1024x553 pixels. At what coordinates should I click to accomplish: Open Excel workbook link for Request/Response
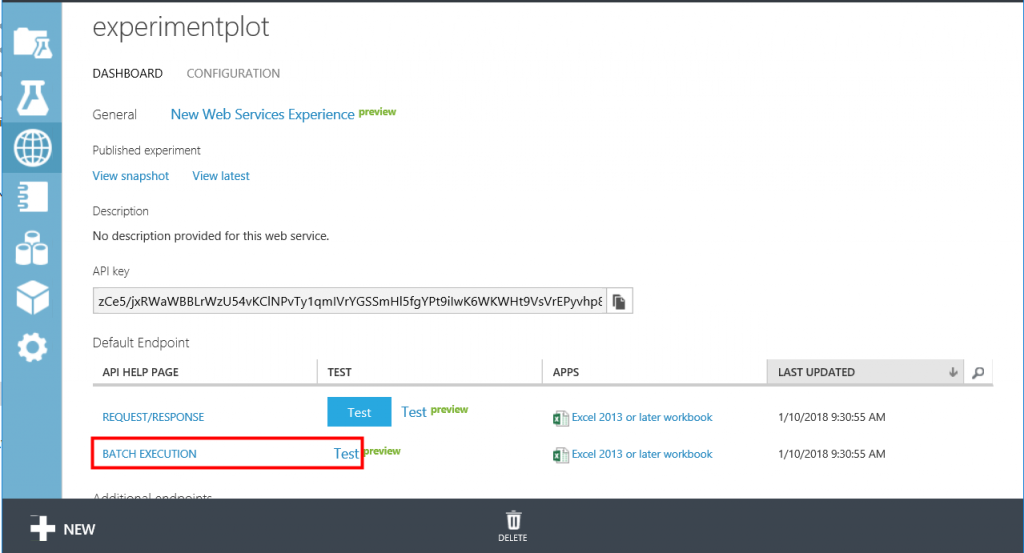[642, 417]
